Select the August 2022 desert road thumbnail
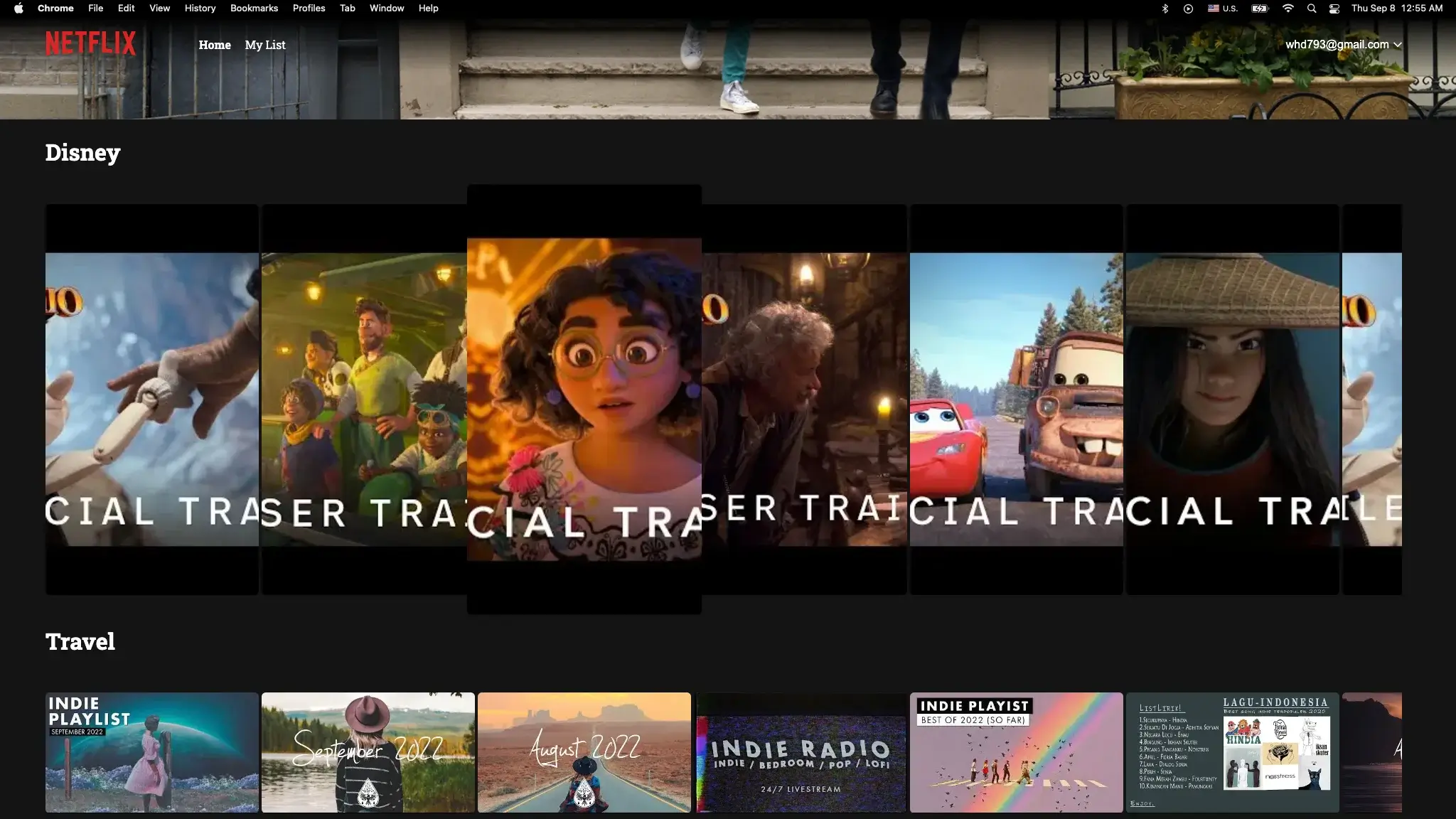 (584, 752)
